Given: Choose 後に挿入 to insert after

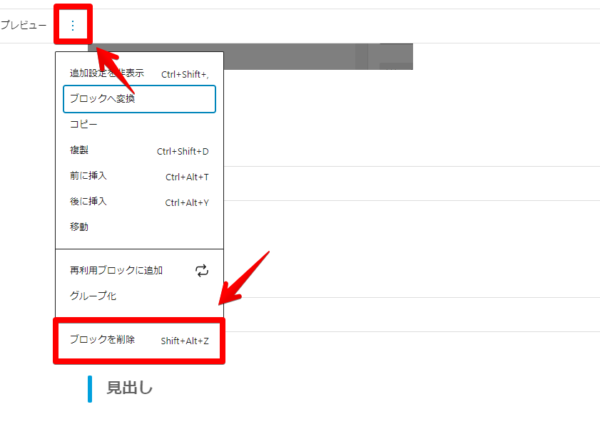Looking at the screenshot, I should pyautogui.click(x=88, y=202).
